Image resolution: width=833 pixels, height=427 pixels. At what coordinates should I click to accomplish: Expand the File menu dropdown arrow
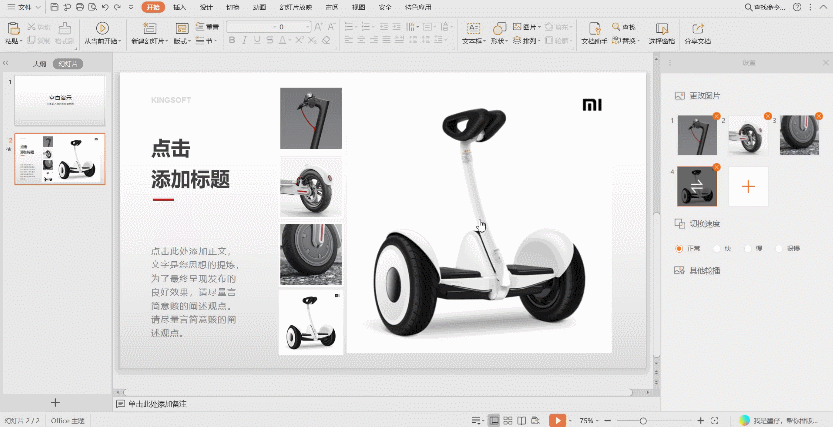coord(37,7)
